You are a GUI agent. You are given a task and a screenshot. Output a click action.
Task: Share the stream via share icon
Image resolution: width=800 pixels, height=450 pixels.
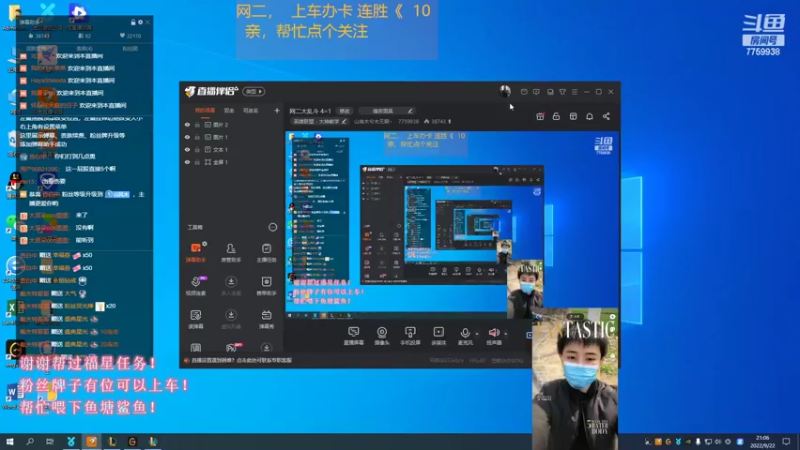pos(606,116)
